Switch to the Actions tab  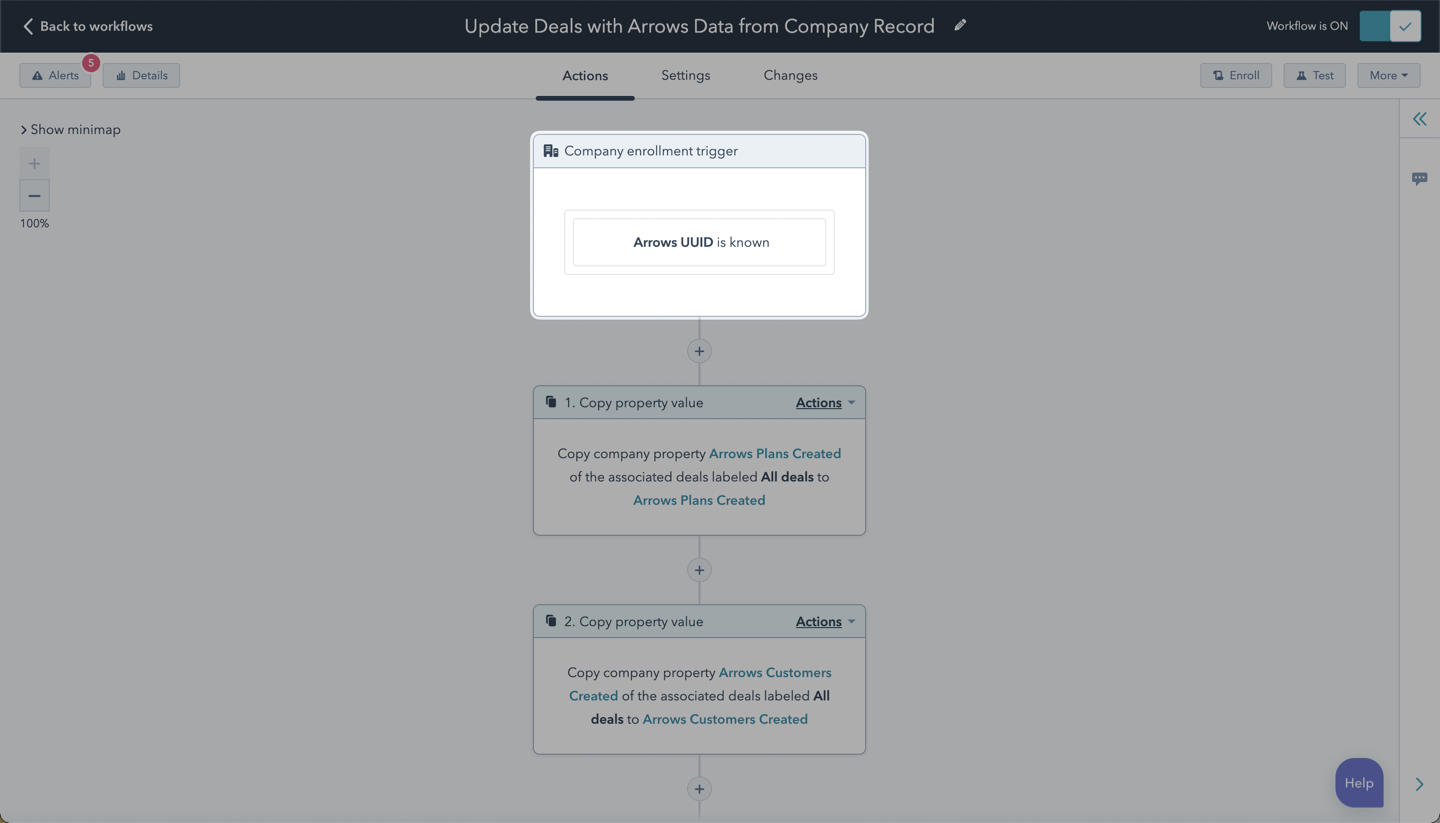pos(585,76)
